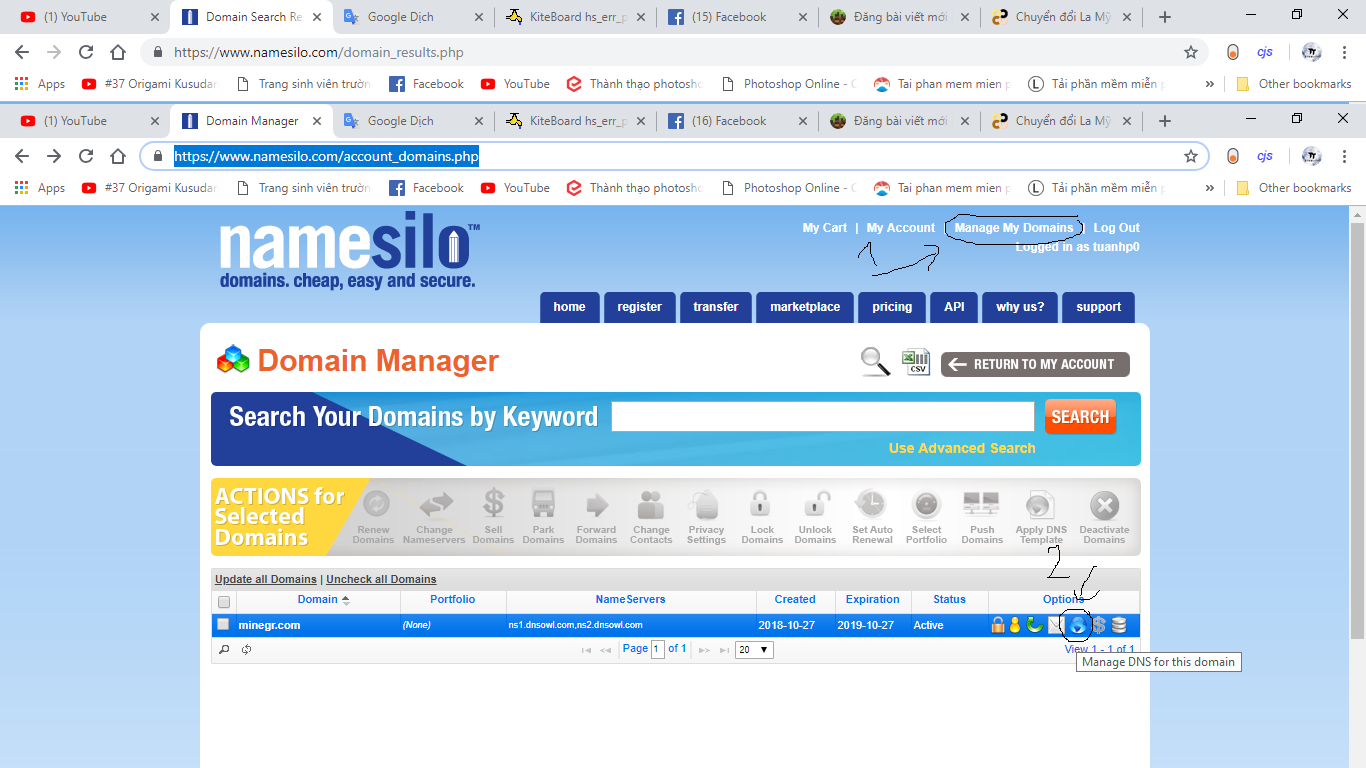Switch to the marketplace navigation tab
1366x768 pixels.
805,307
